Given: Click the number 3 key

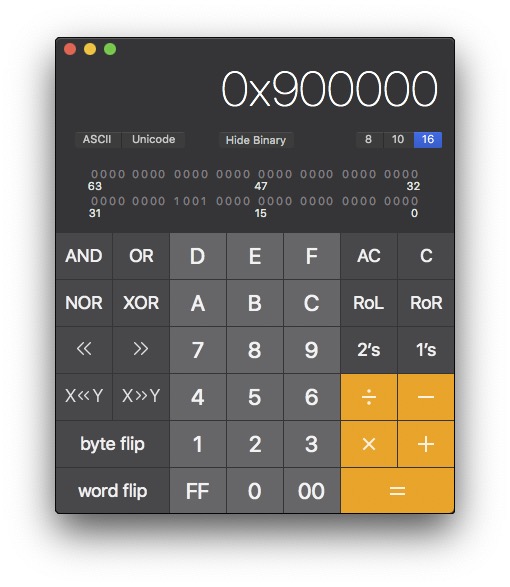Looking at the screenshot, I should tap(312, 444).
